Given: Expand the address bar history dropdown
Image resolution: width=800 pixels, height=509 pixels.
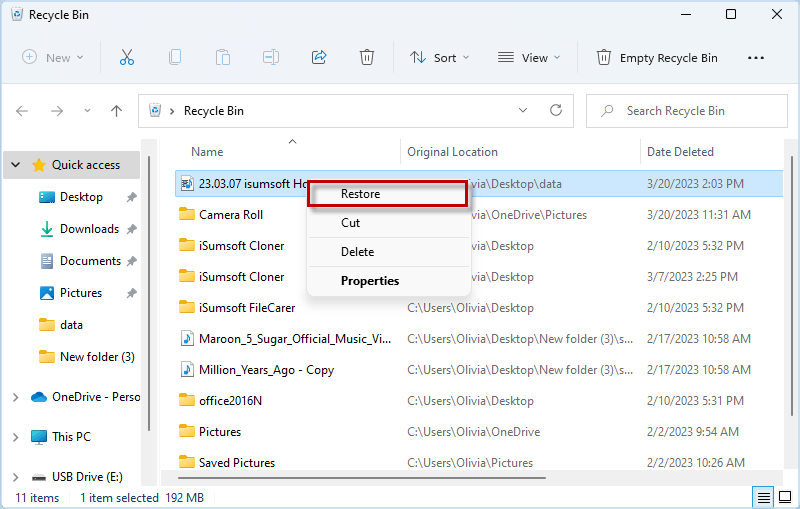Looking at the screenshot, I should pos(523,110).
